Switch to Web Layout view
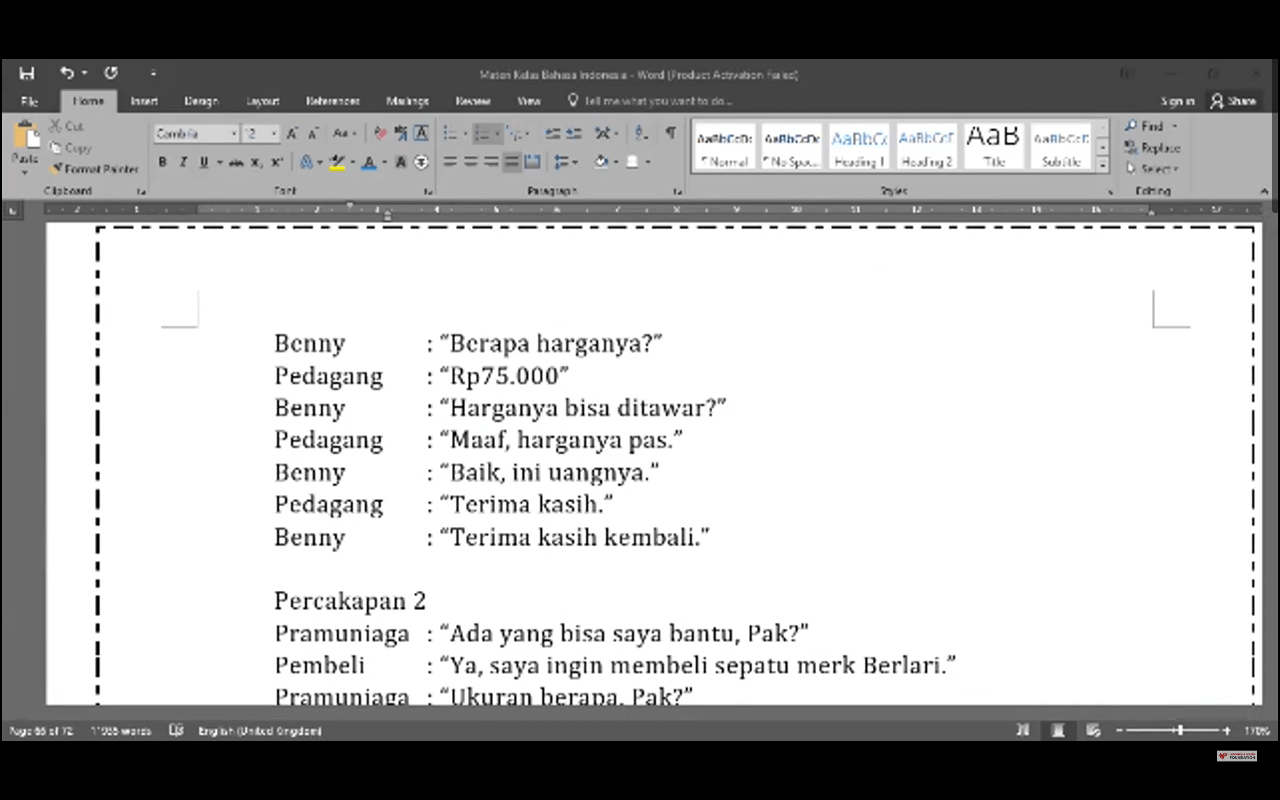Screen dimensions: 1280x800 (1093, 731)
